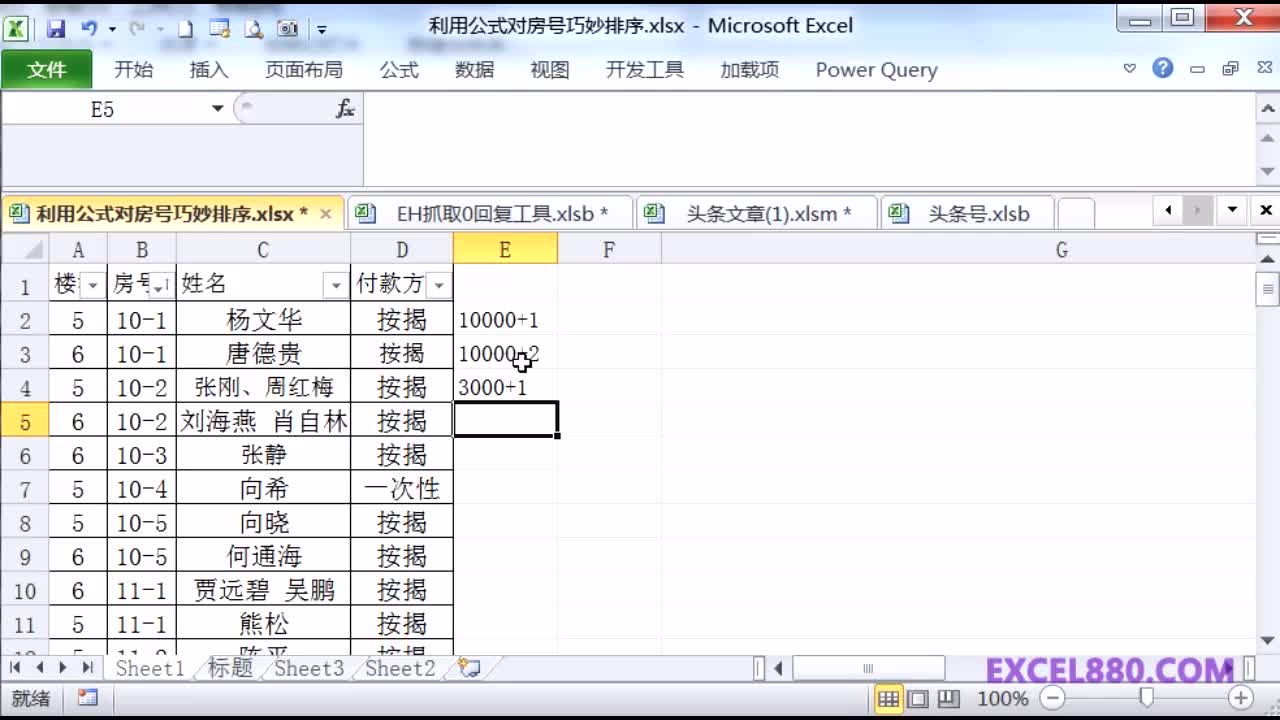
Task: Click the macro record icon in status bar
Action: click(x=88, y=698)
